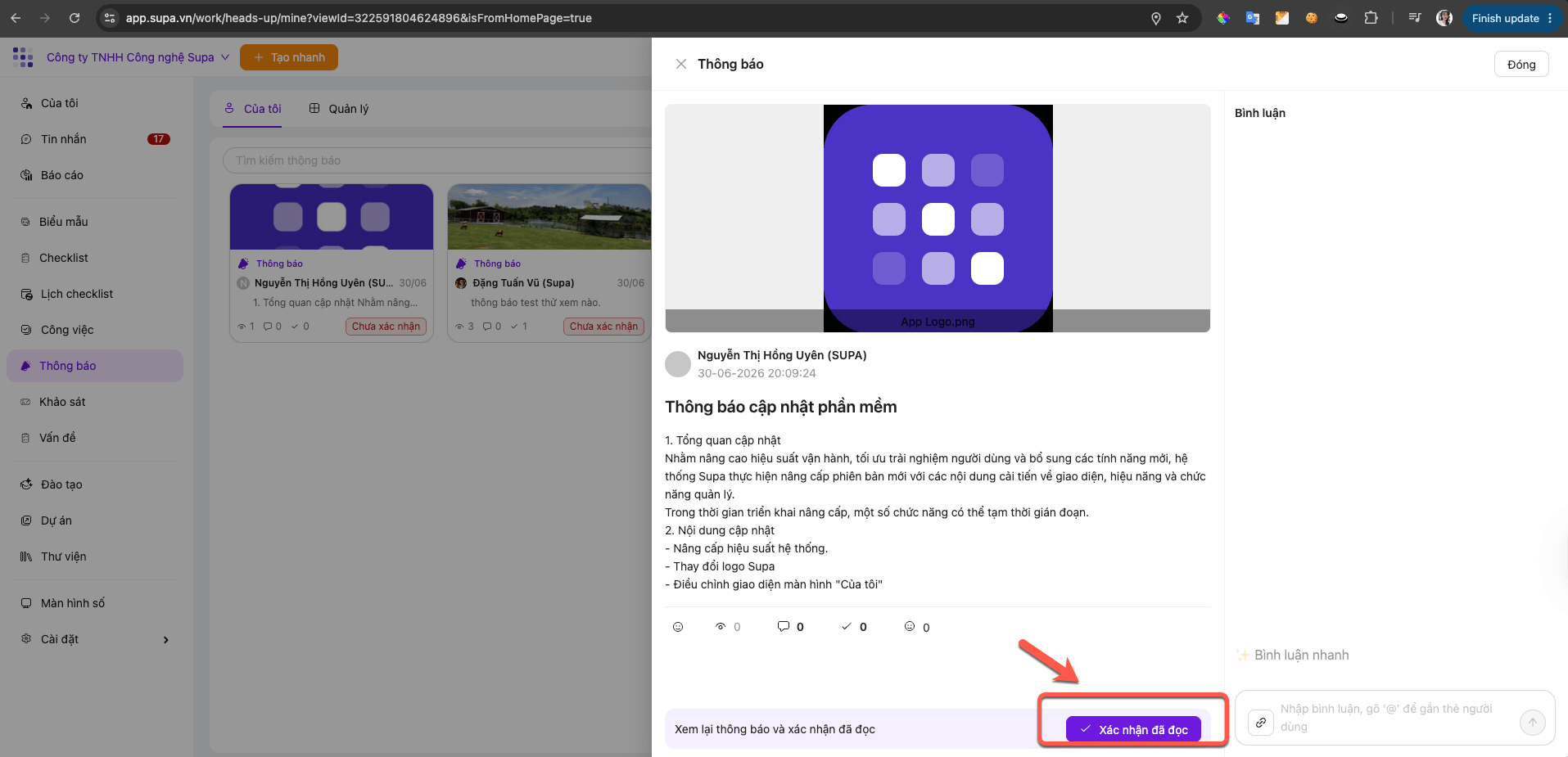Screen dimensions: 1568x757
Task: Click Xác nhận đã đọc button
Action: (x=1133, y=729)
